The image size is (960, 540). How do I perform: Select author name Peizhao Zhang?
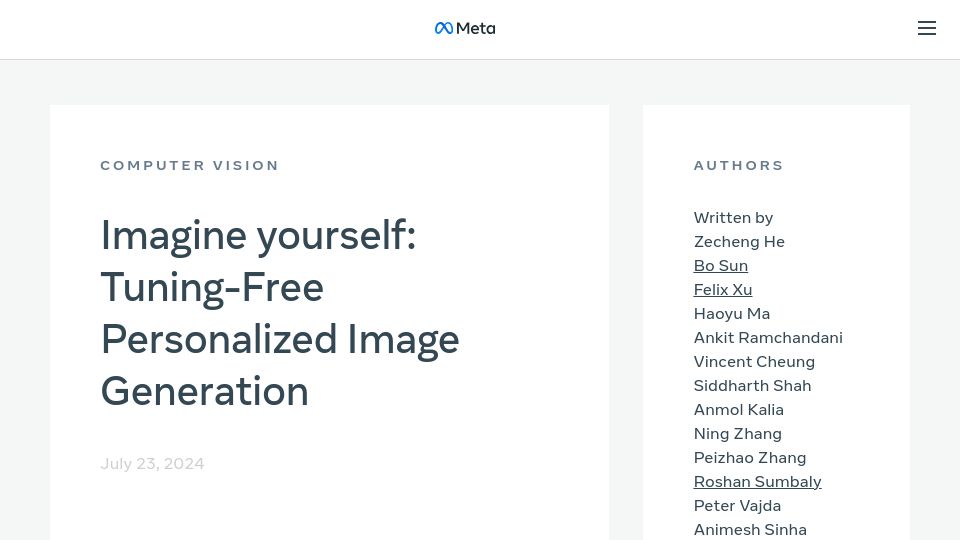coord(750,458)
